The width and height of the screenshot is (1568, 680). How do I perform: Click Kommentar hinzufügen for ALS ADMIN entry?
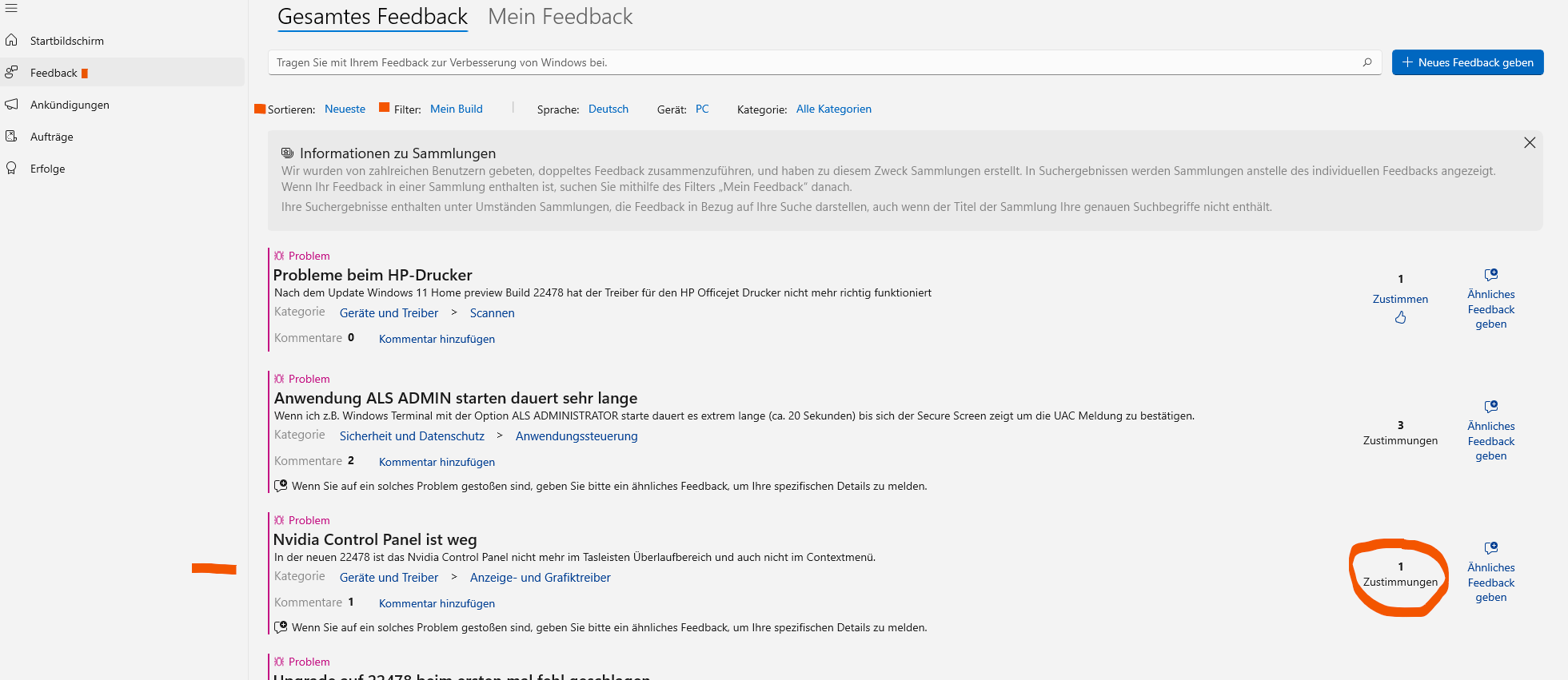coord(437,462)
